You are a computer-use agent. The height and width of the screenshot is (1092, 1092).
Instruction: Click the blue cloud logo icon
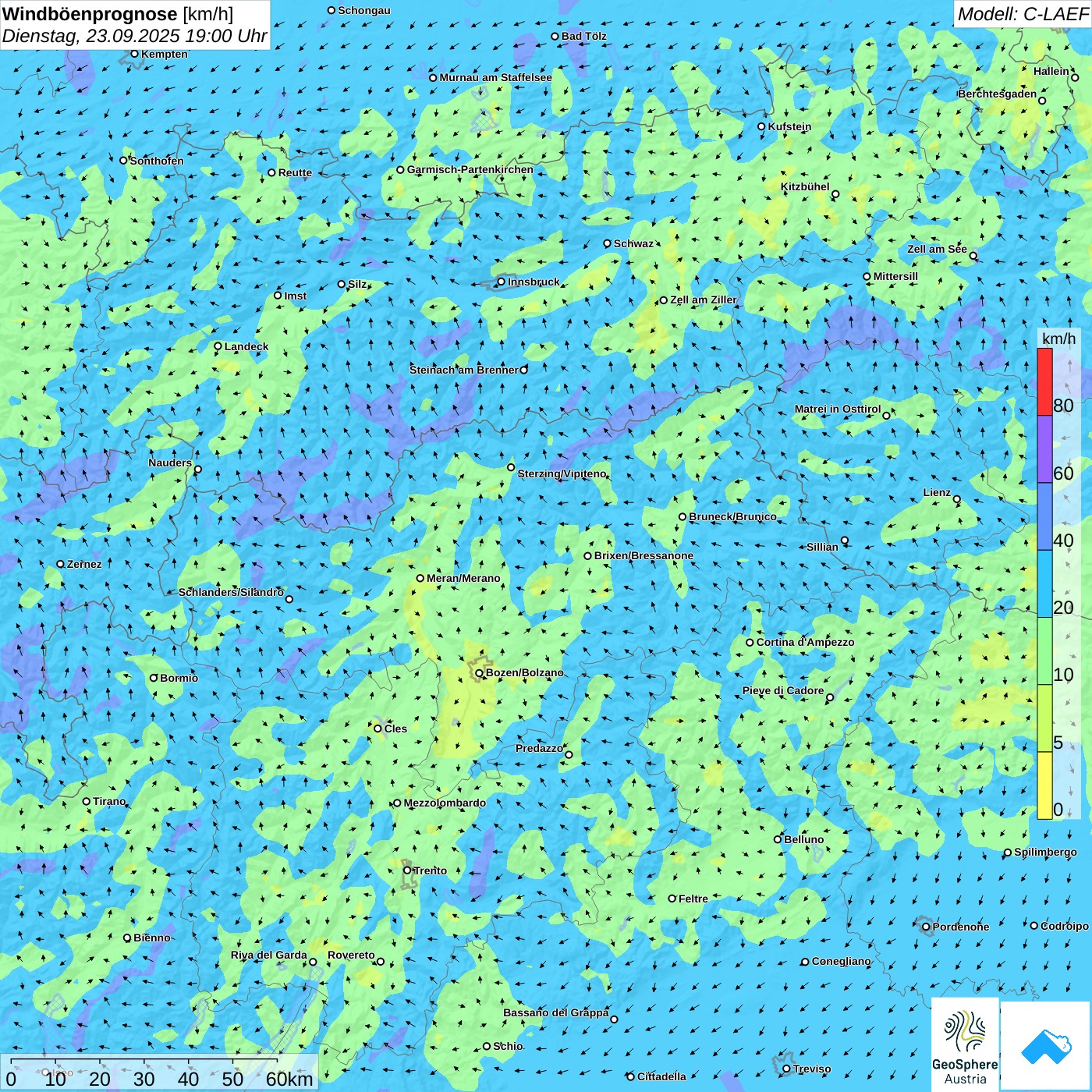click(1045, 1045)
